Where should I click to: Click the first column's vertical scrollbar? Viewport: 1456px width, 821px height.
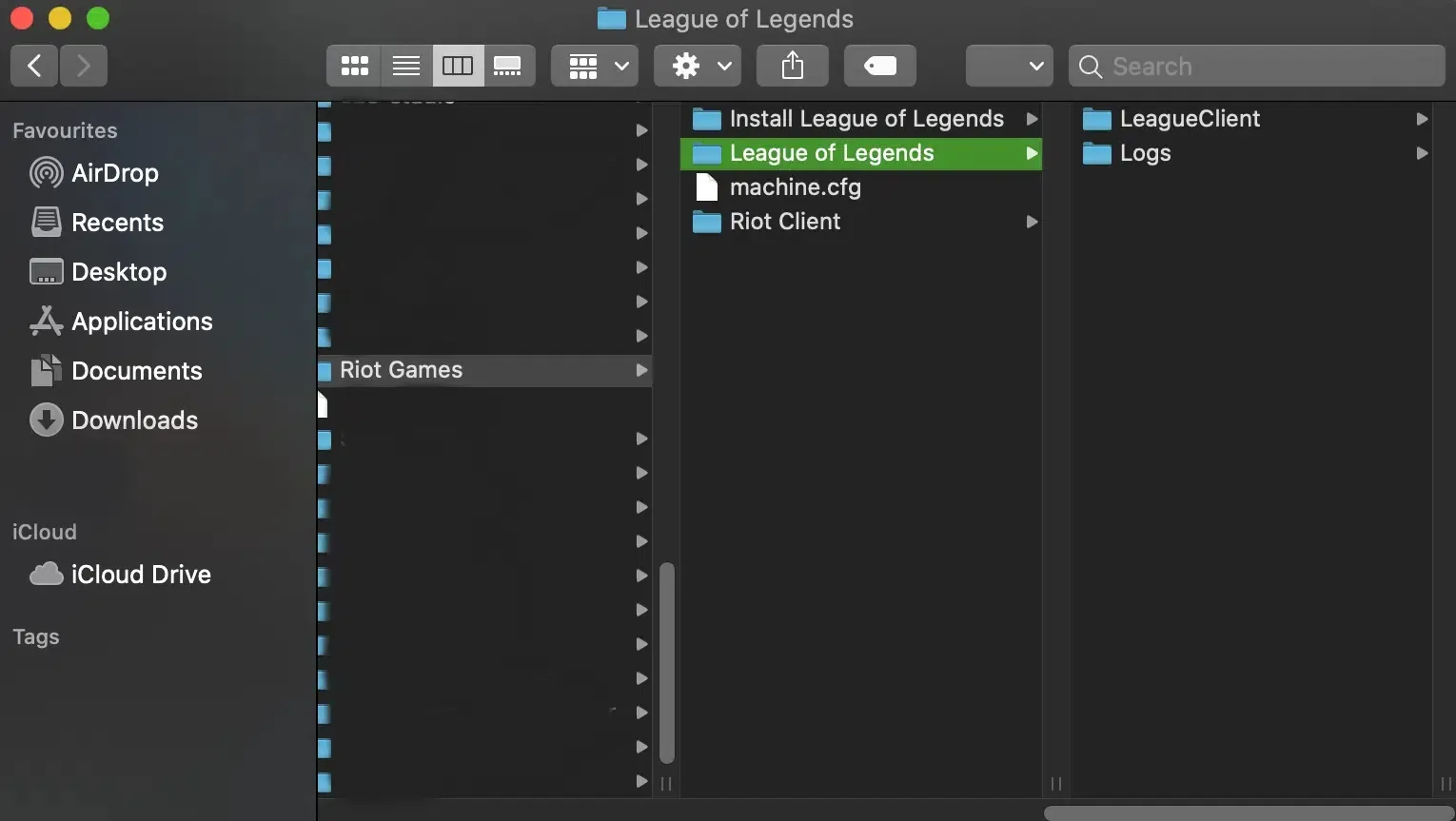[667, 663]
